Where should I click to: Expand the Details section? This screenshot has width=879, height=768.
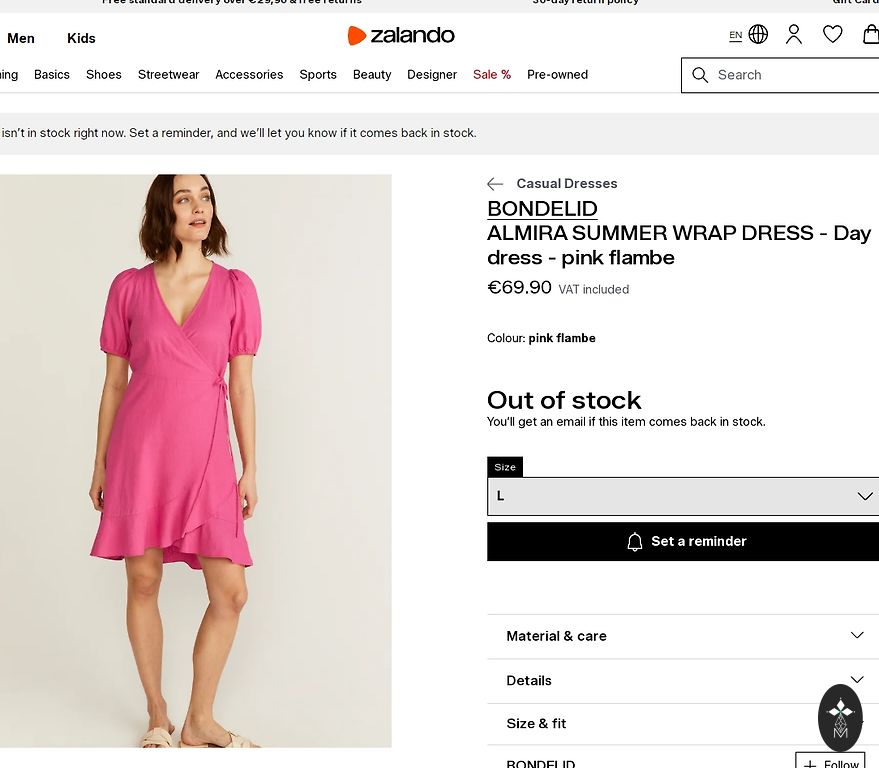683,680
